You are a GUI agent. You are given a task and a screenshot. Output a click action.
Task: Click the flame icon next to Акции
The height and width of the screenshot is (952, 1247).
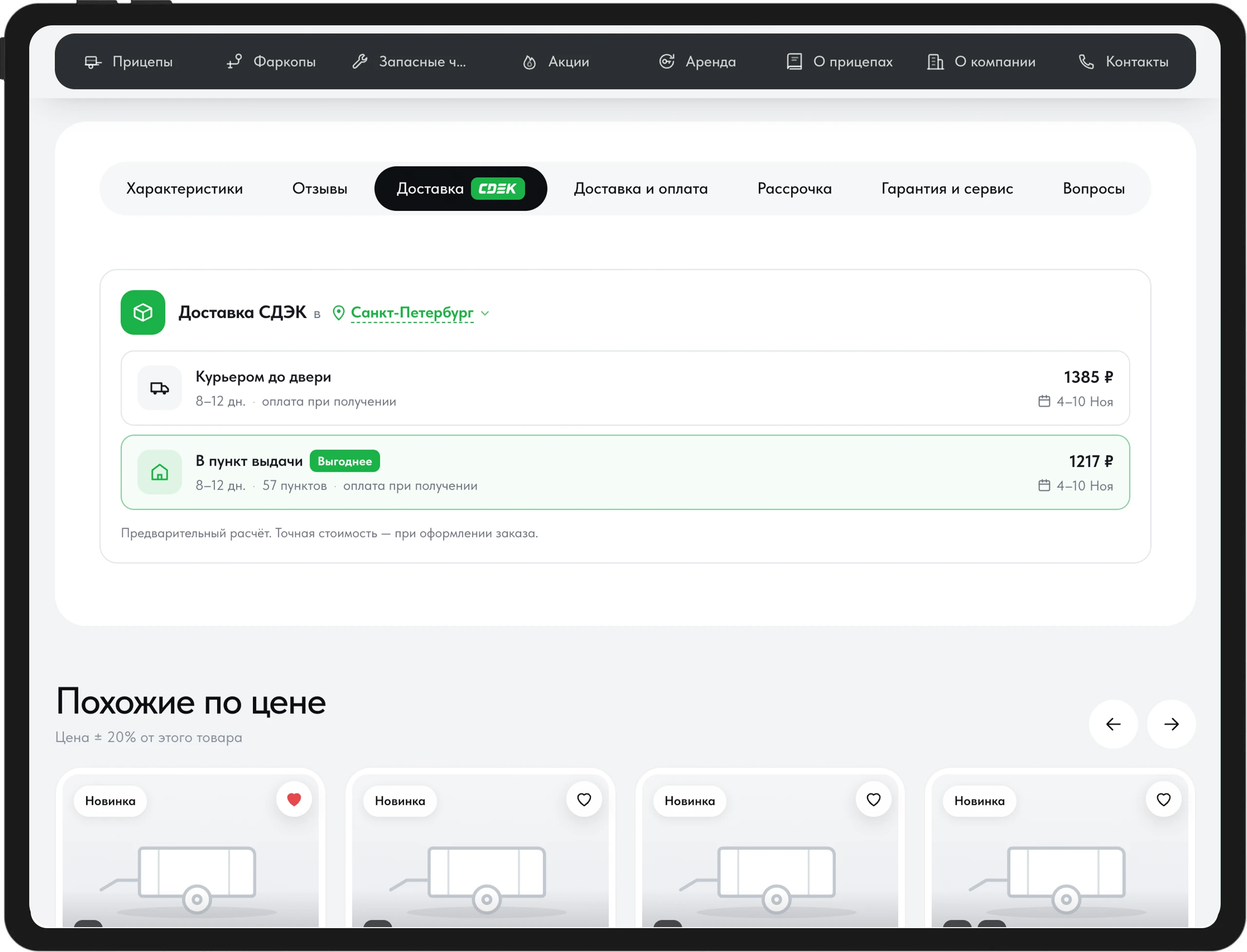pos(529,62)
